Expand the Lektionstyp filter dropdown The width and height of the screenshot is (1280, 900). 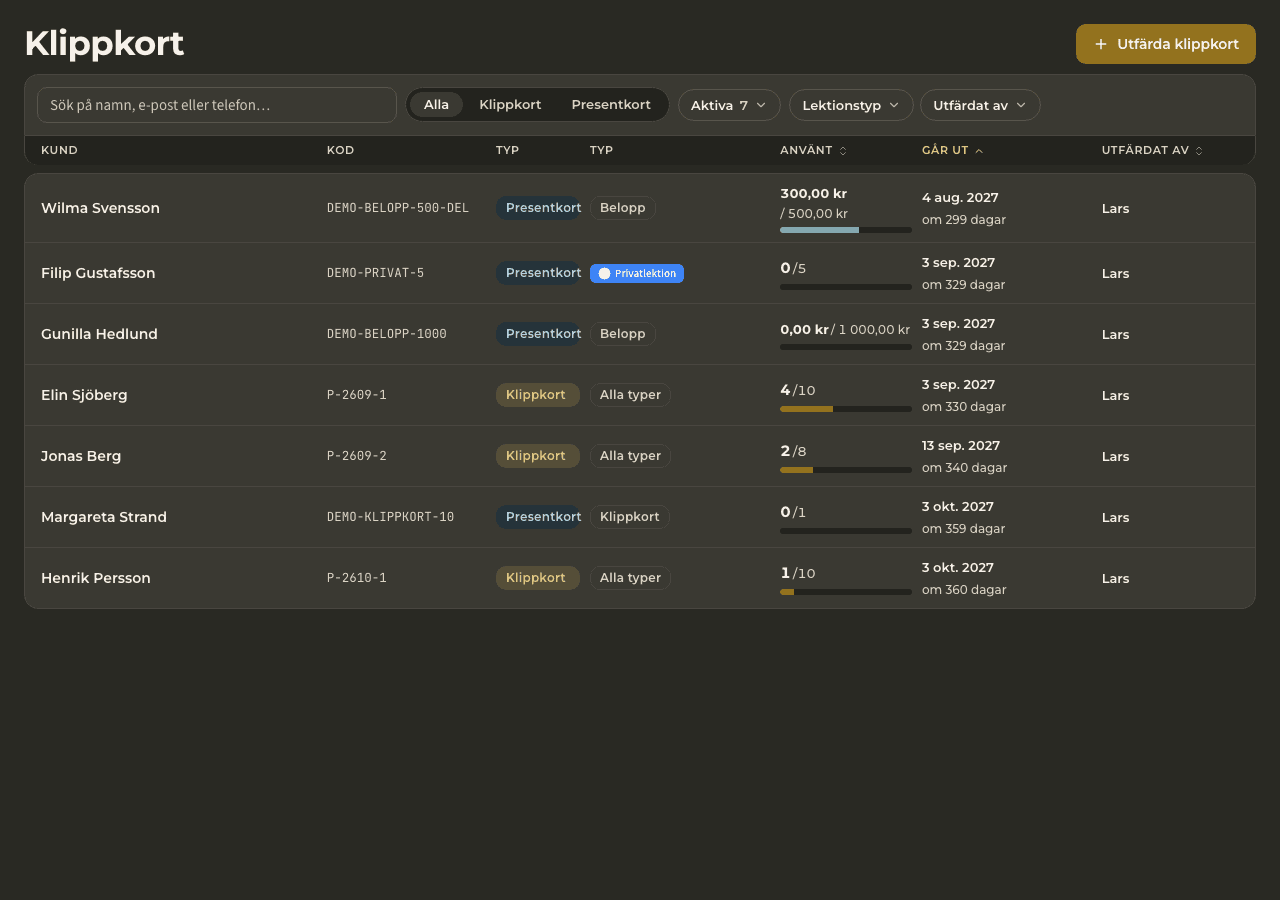click(x=851, y=105)
